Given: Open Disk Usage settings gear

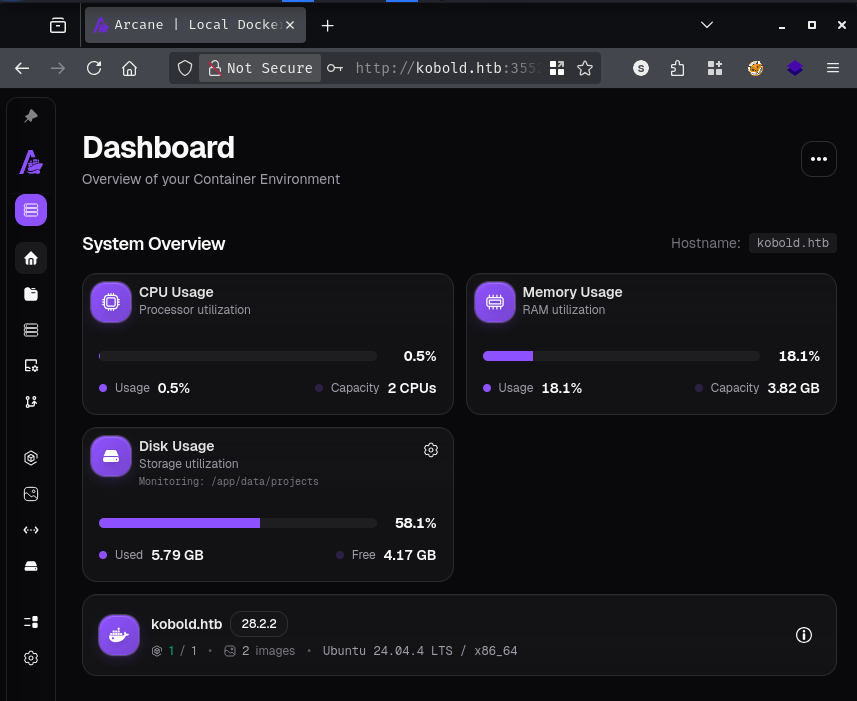Looking at the screenshot, I should click(x=431, y=450).
